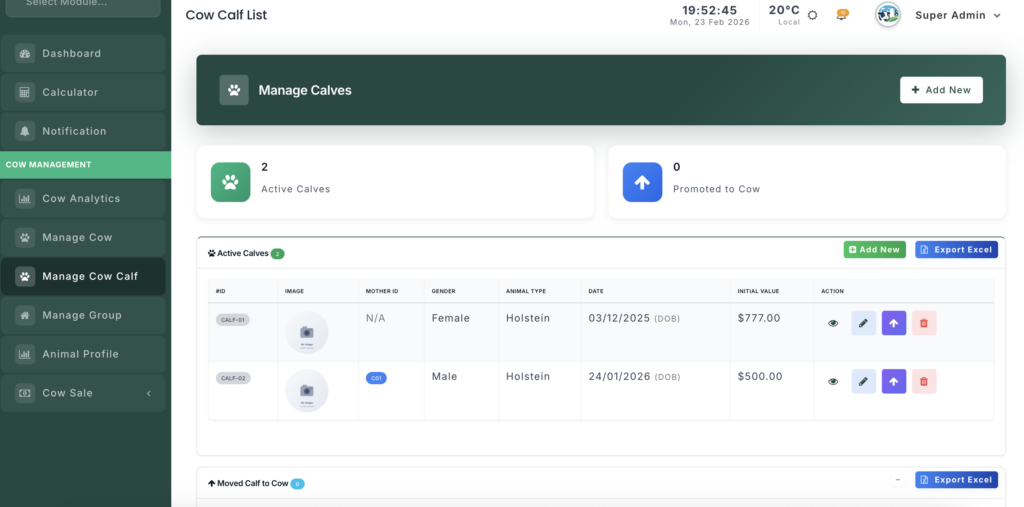Delete calf CALF-02 using trash icon
Screen dimensions: 1024x507
(924, 381)
